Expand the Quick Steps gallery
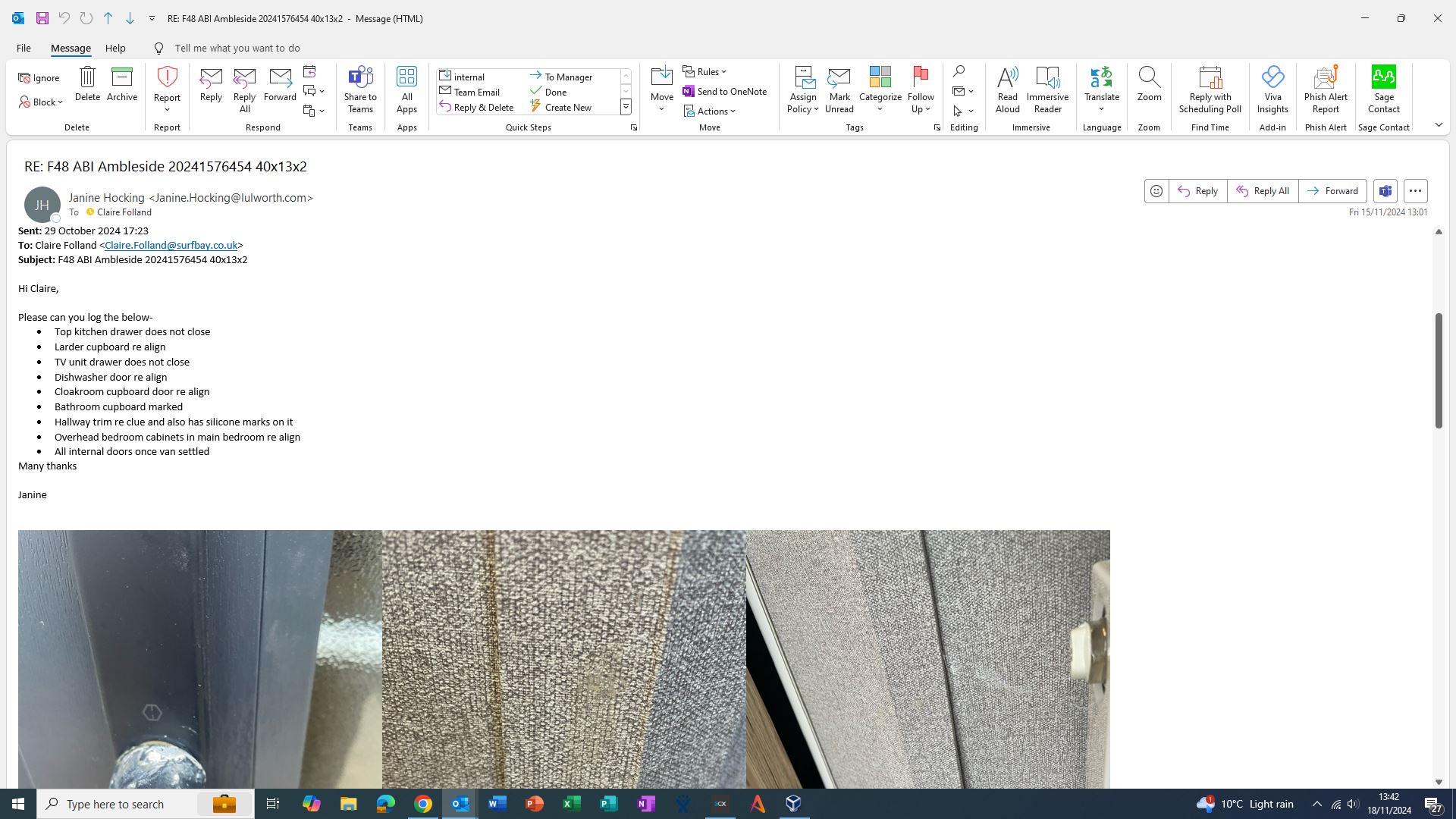The image size is (1456, 819). [626, 108]
